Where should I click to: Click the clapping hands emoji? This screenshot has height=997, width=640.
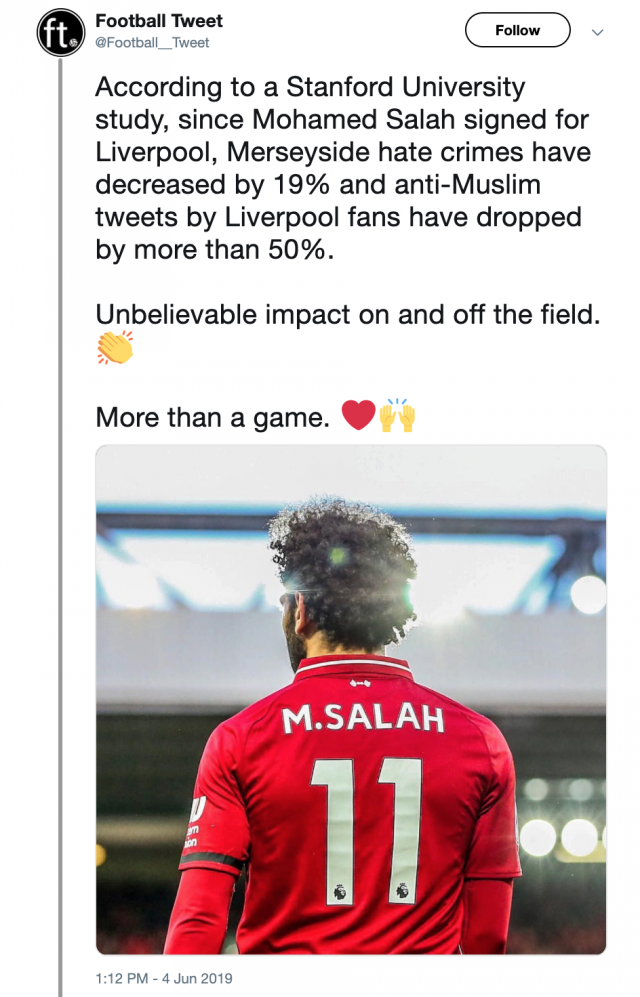pos(115,348)
